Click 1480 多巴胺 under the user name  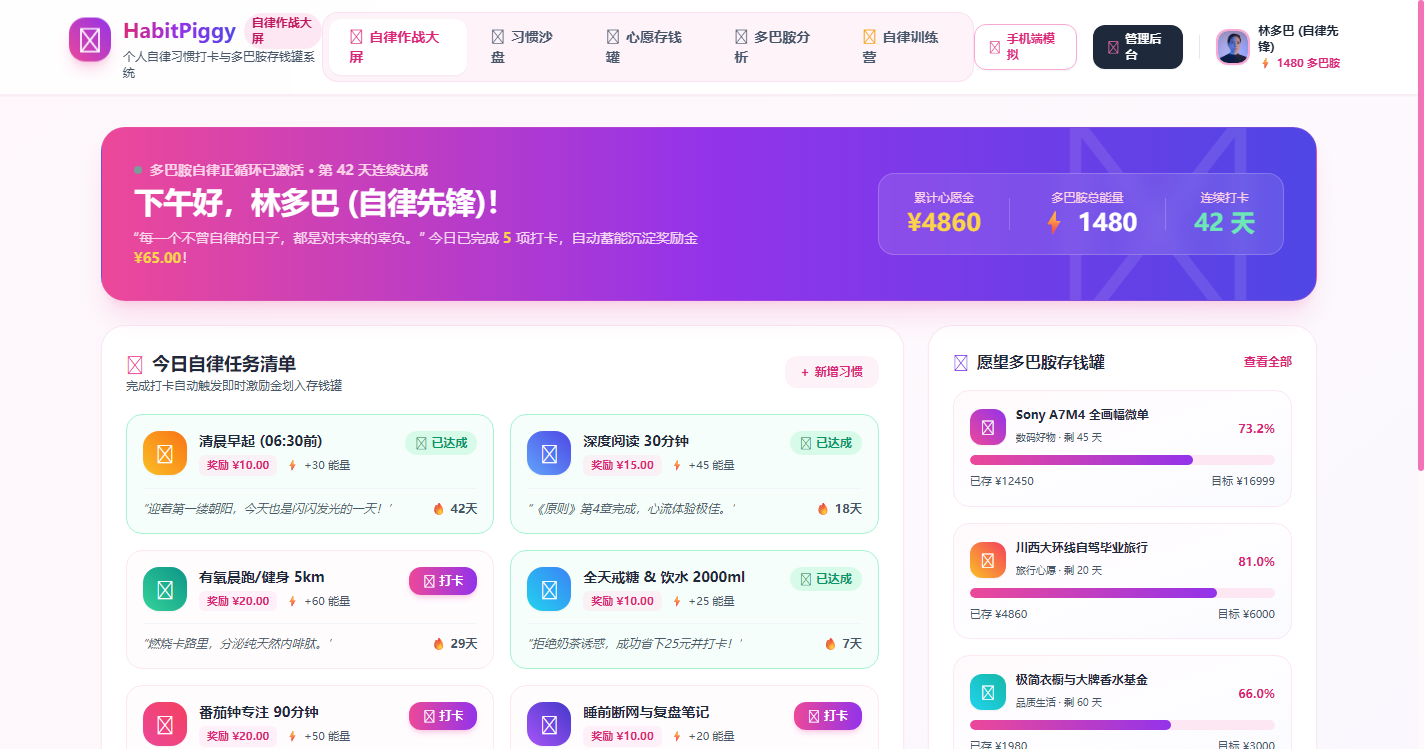tap(1301, 63)
